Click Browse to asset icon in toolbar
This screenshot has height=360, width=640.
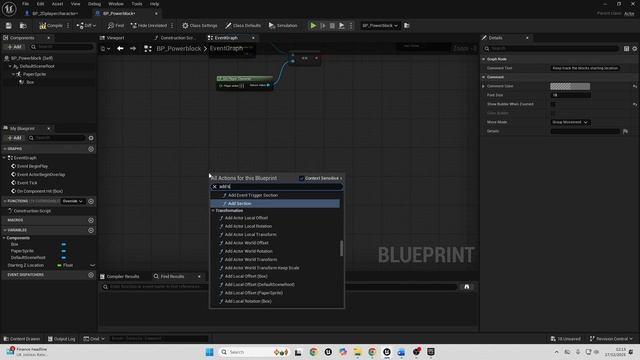(x=23, y=26)
